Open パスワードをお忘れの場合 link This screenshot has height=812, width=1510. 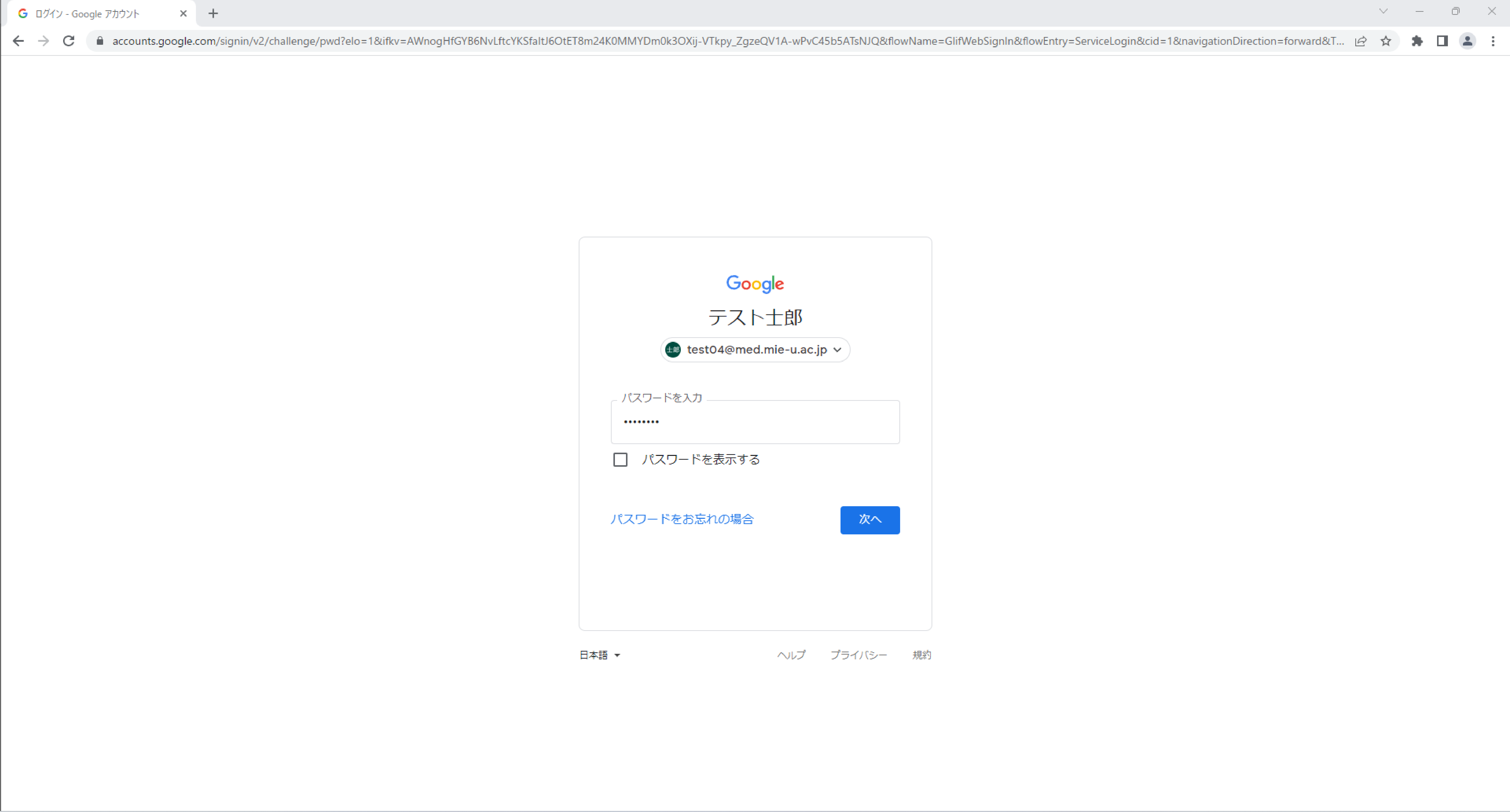[682, 520]
